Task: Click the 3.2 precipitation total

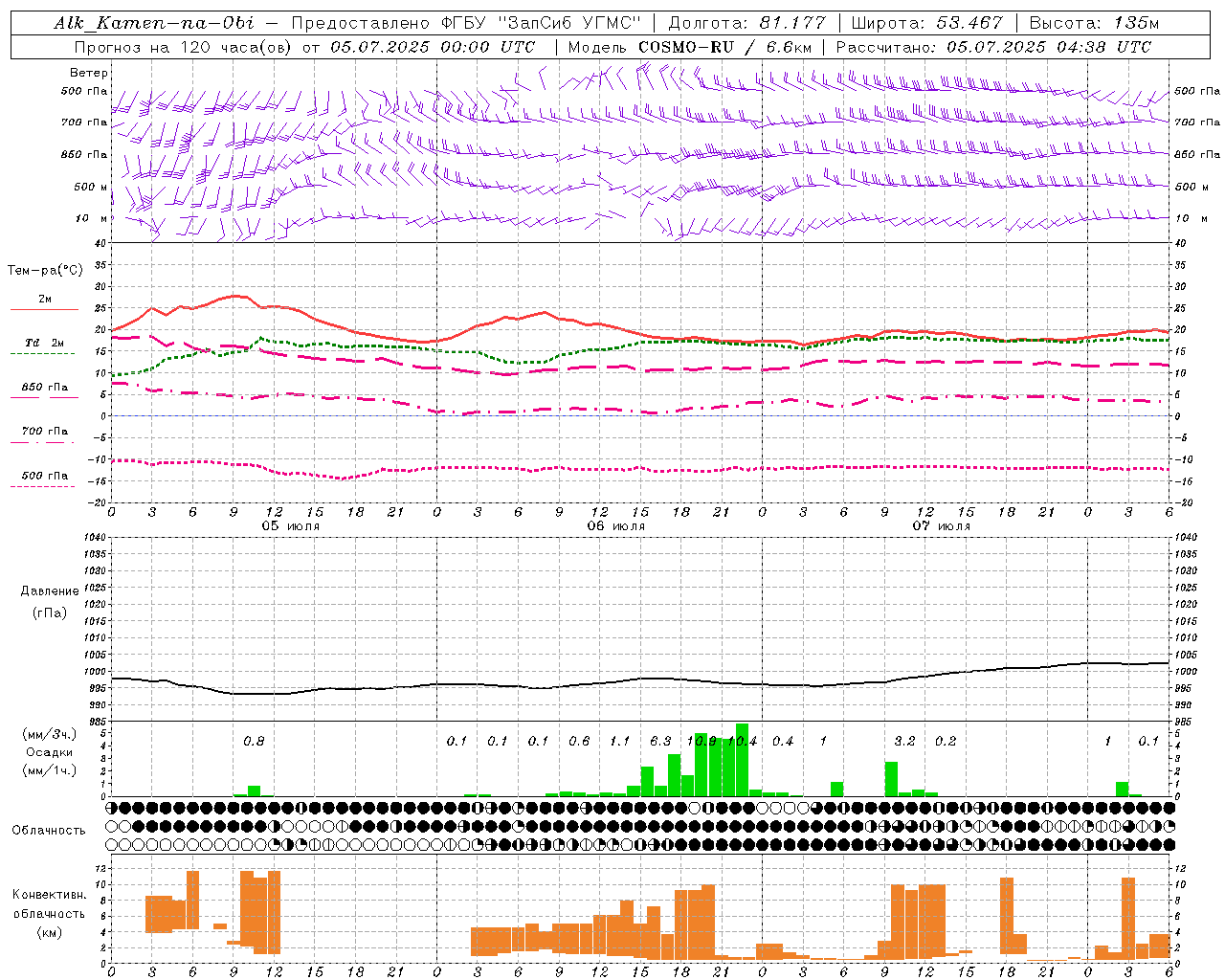Action: (x=904, y=741)
